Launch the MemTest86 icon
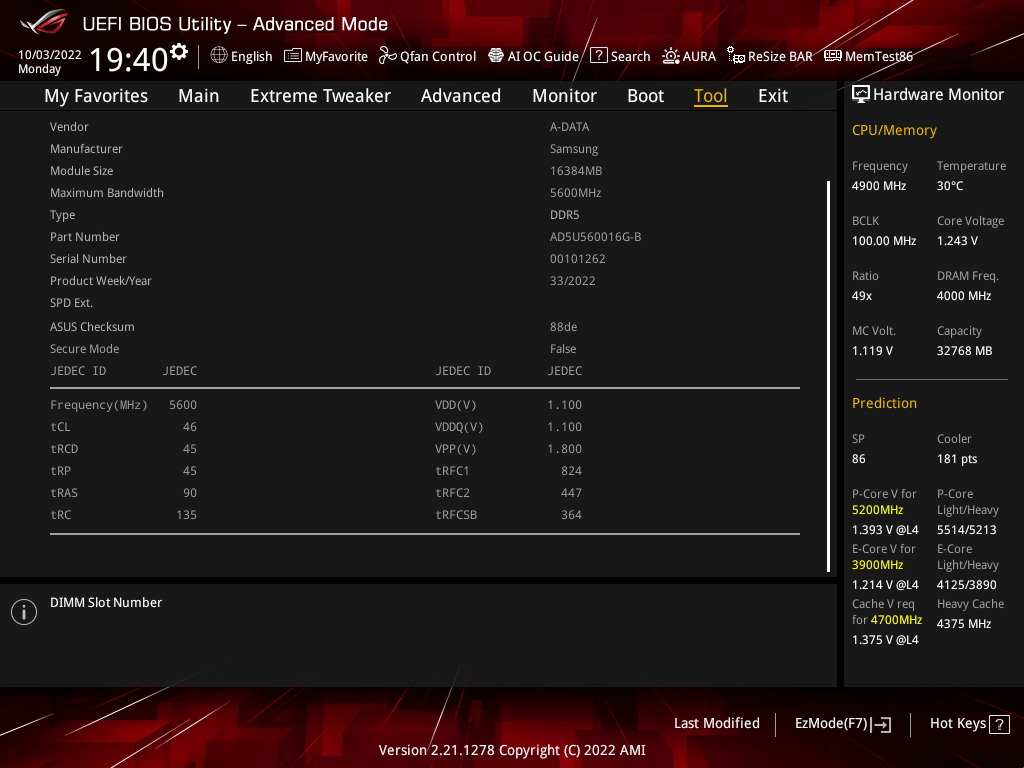Viewport: 1024px width, 768px height. coord(833,56)
